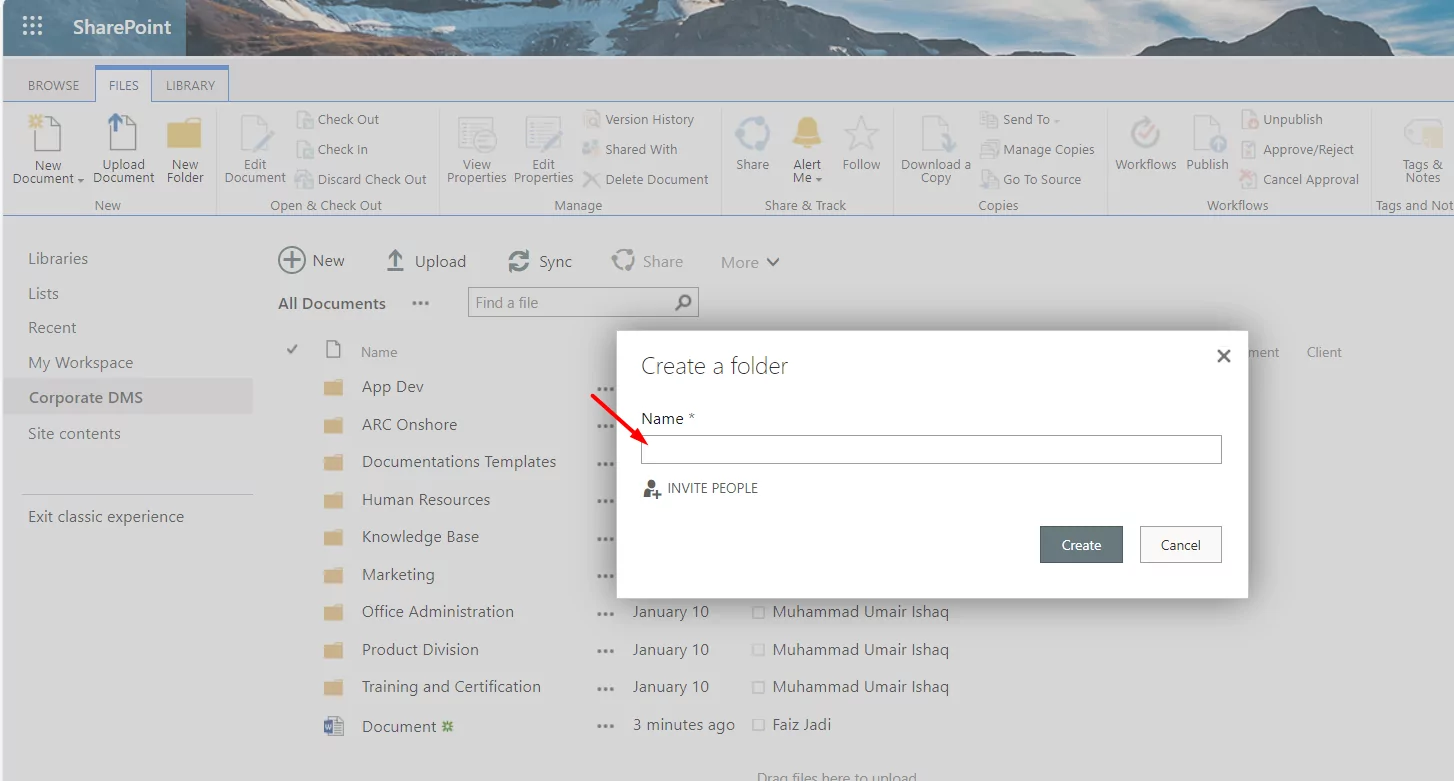Click the New plus command
This screenshot has height=781, width=1454.
(311, 261)
